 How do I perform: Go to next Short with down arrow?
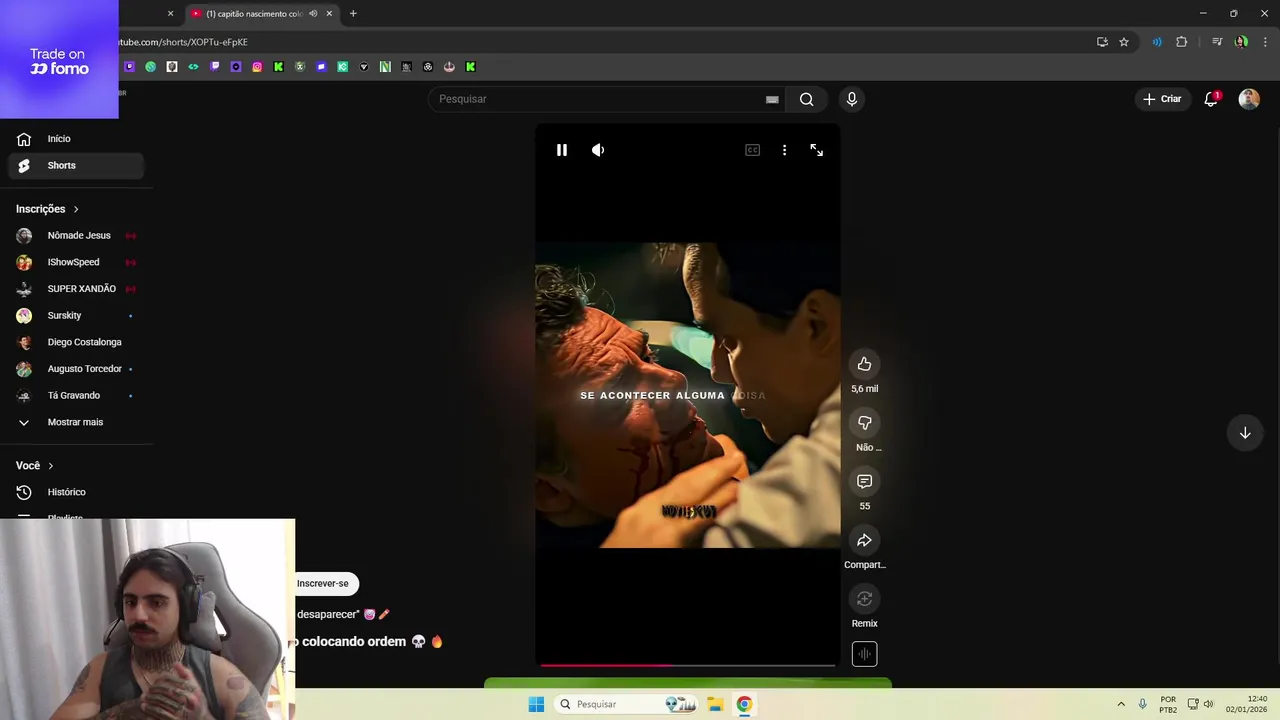1245,433
